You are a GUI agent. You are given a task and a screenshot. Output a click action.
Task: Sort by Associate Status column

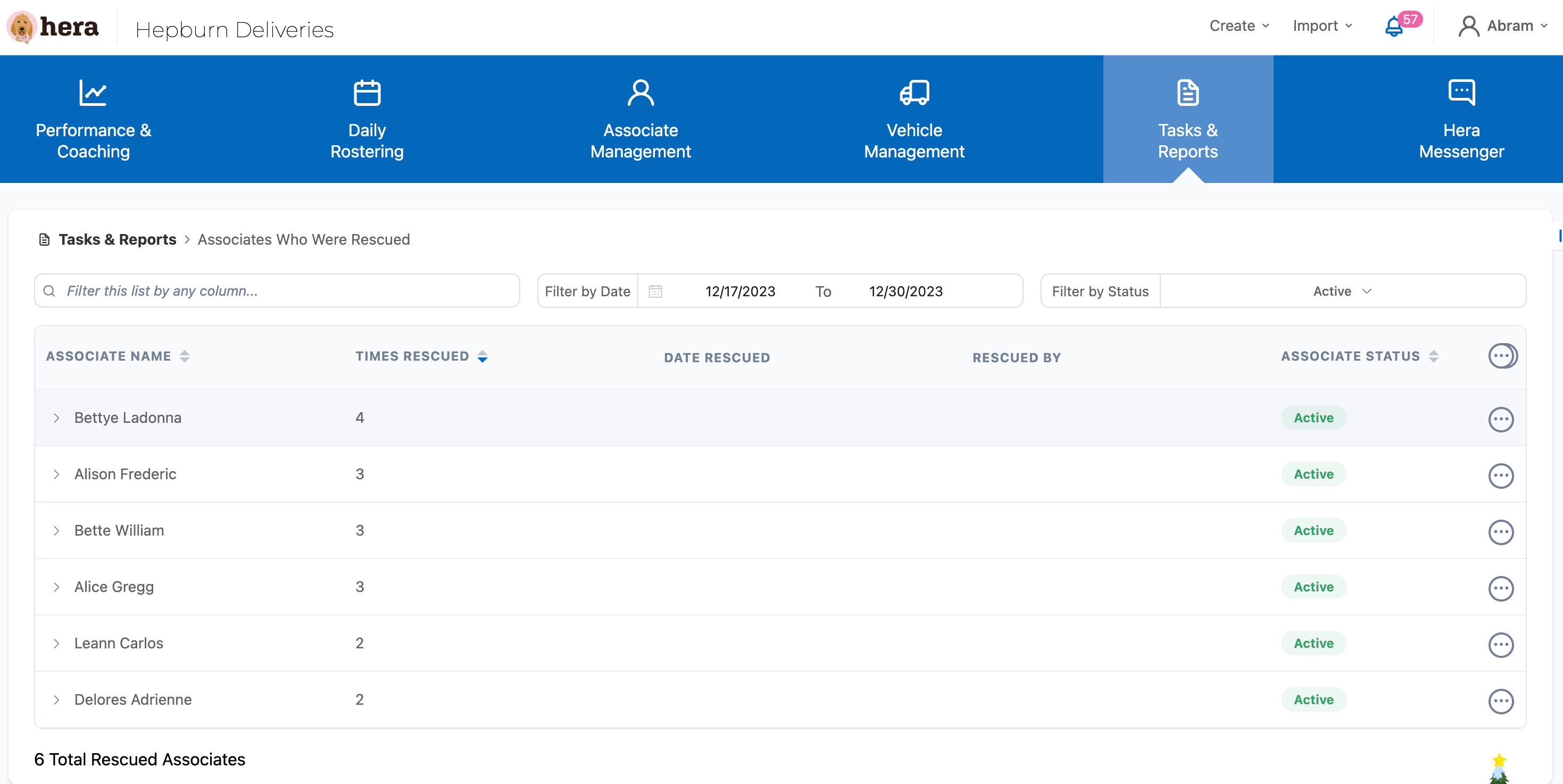(1433, 357)
